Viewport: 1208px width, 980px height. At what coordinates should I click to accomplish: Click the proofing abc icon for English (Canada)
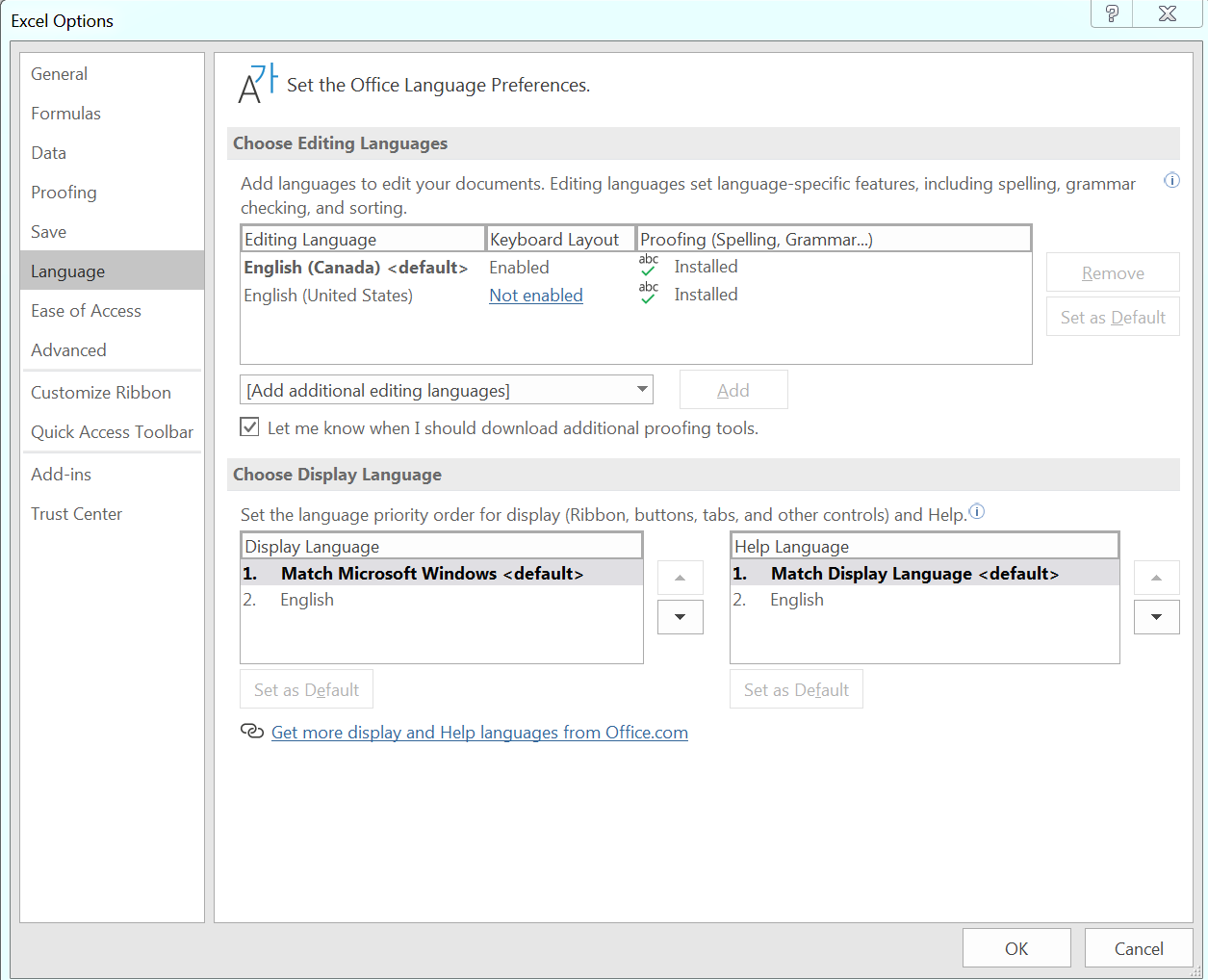click(649, 266)
